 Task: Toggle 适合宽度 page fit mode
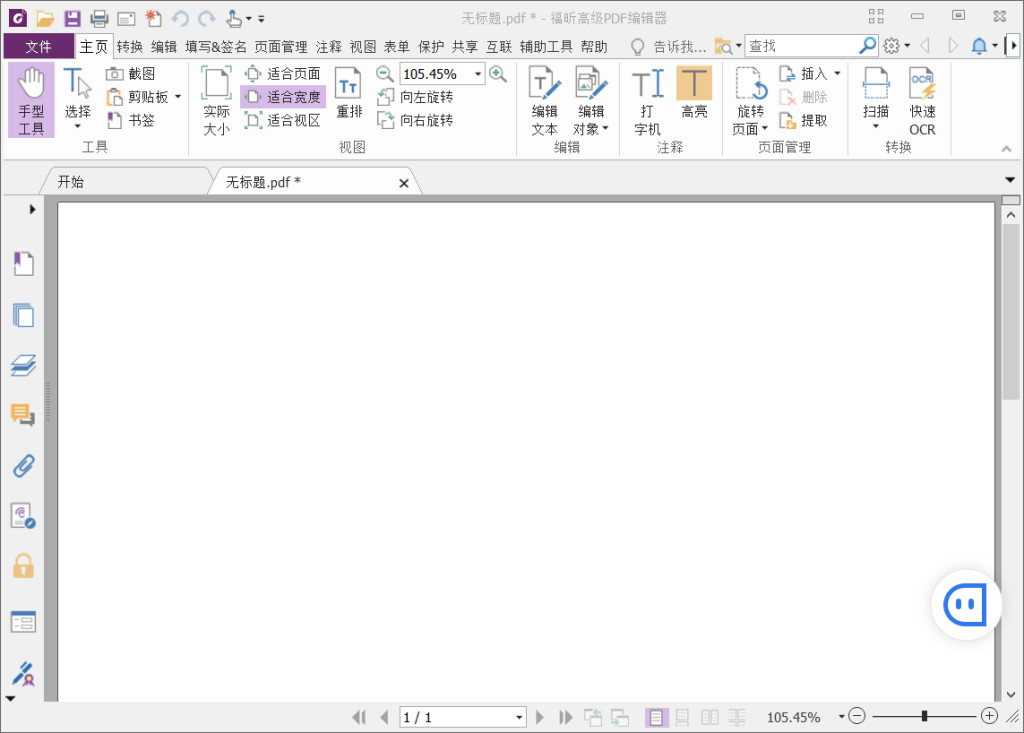(x=284, y=96)
